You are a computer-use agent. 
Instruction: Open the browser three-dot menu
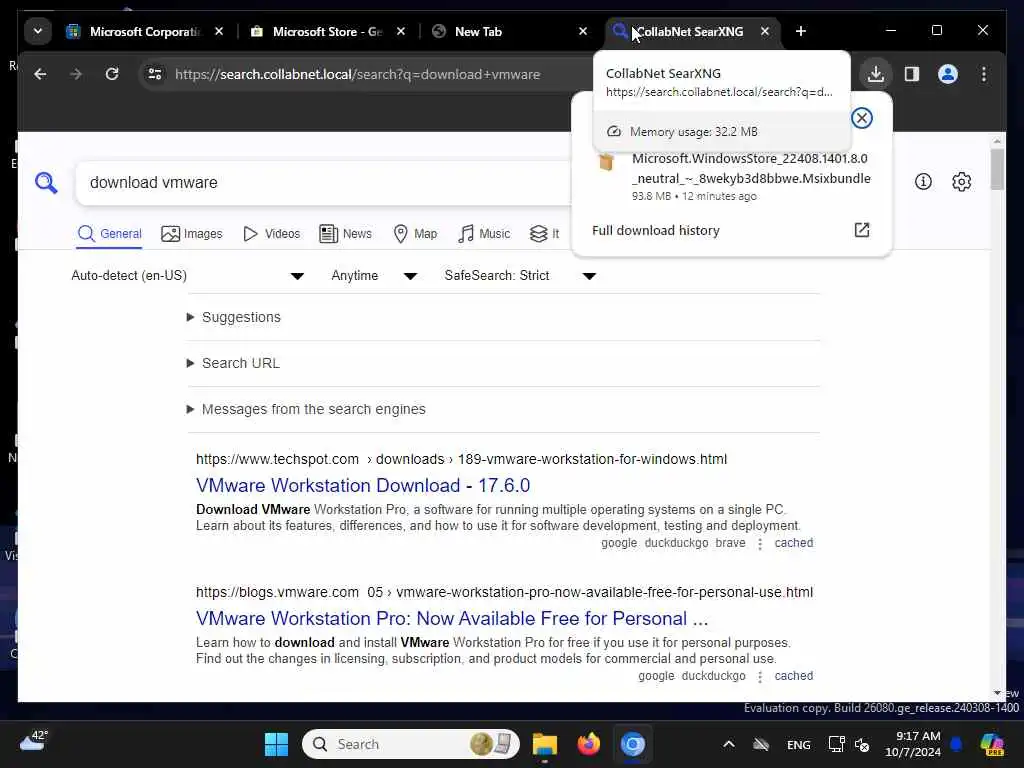point(984,74)
